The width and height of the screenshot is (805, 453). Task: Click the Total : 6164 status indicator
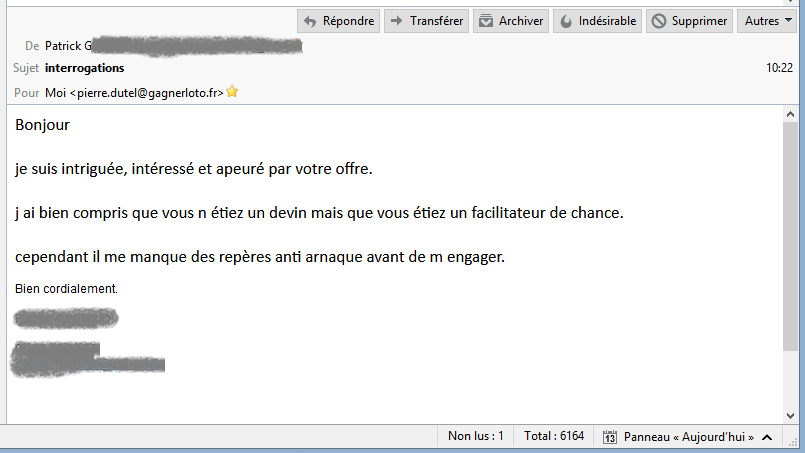(x=554, y=436)
